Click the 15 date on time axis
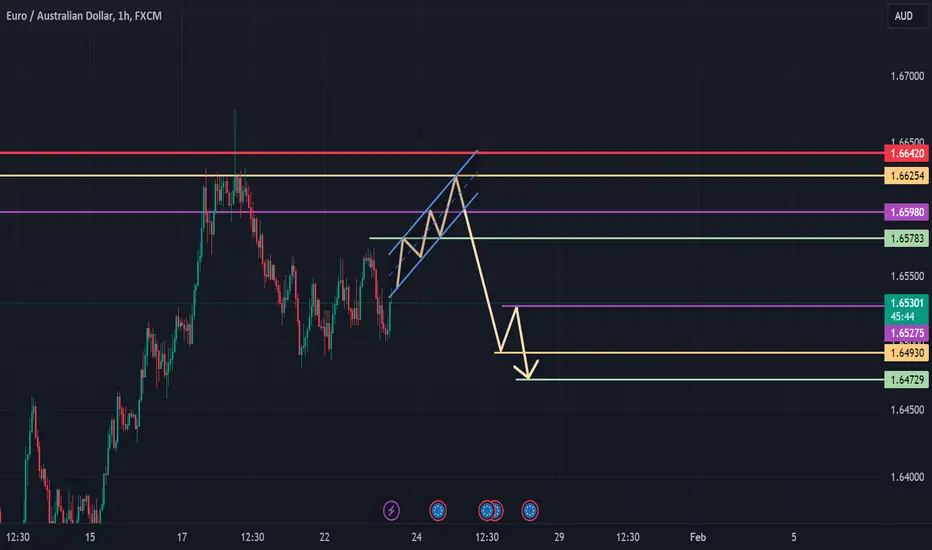Image resolution: width=932 pixels, height=550 pixels. point(90,537)
